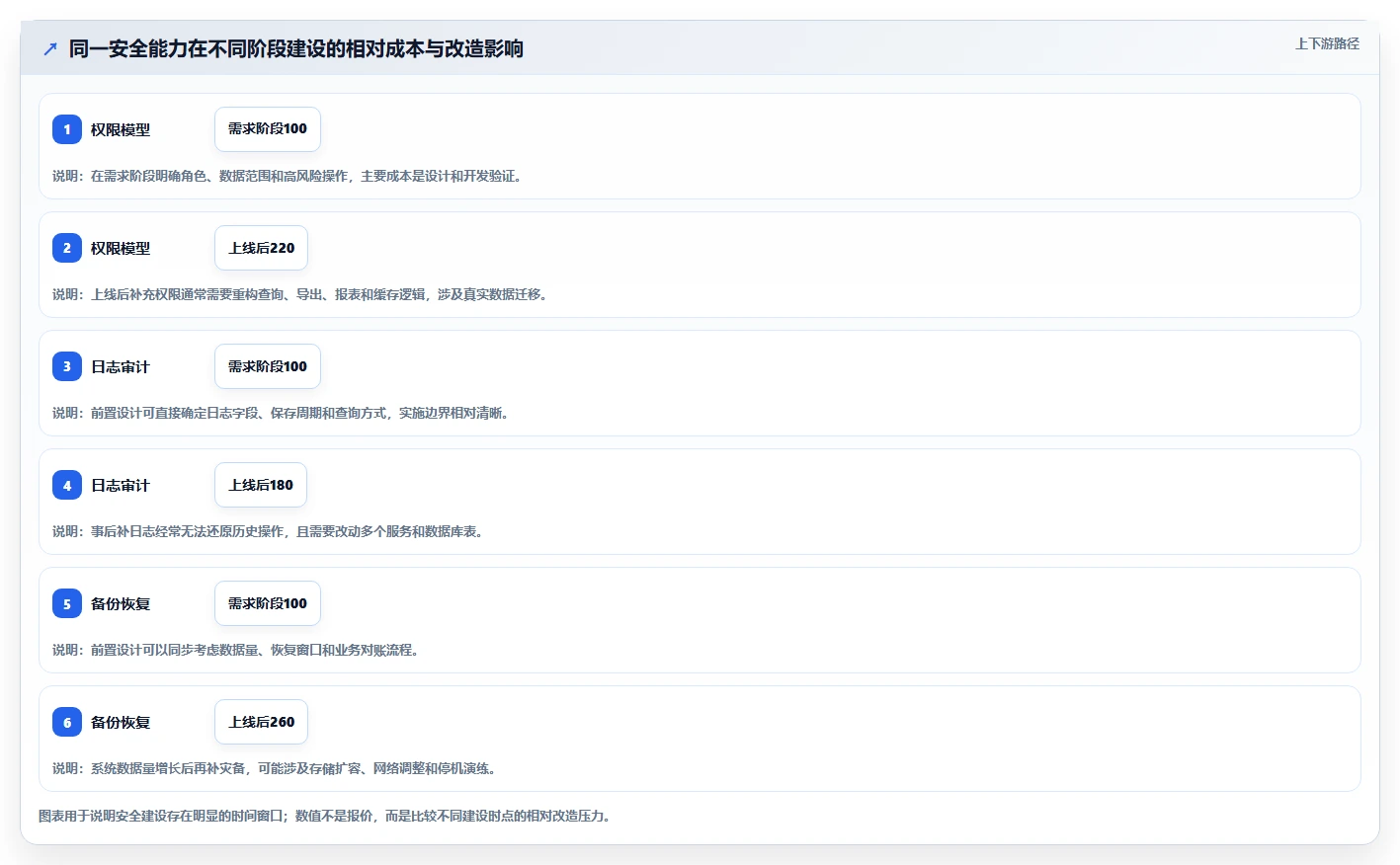Screen dimensions: 1400x865
Task: Select the 需求阶段100 chip in row 1
Action: pos(268,129)
